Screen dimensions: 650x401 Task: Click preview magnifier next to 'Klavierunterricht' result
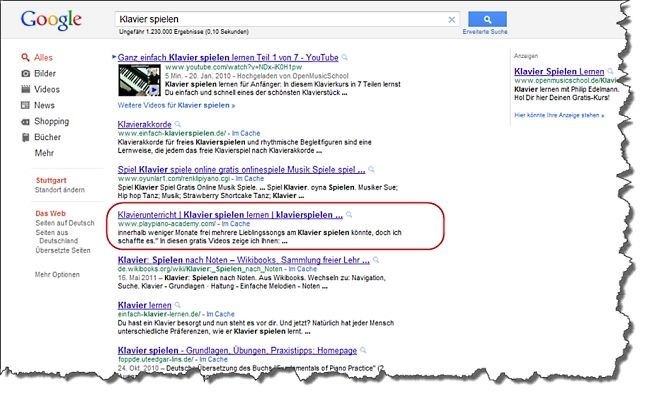[349, 214]
